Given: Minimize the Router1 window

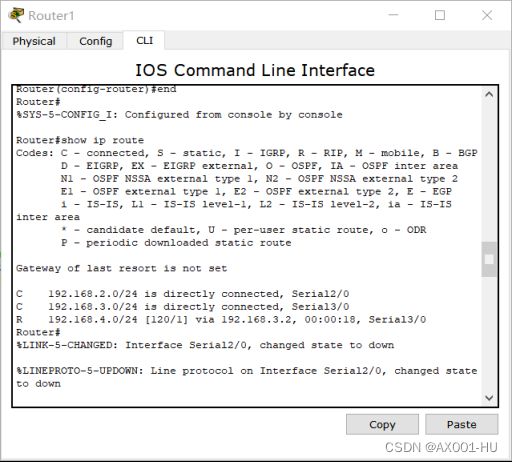Looking at the screenshot, I should coord(394,15).
